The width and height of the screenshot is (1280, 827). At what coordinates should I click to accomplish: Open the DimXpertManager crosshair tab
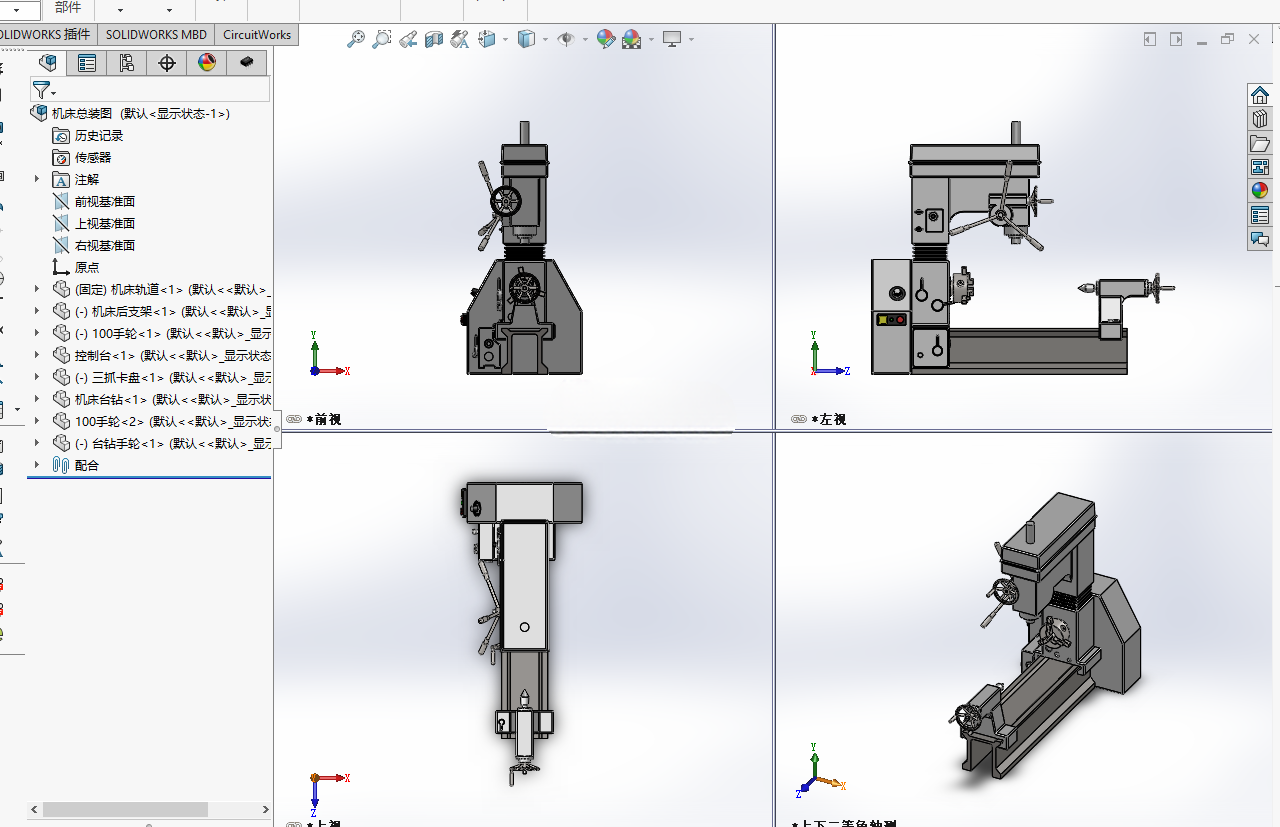tap(167, 63)
